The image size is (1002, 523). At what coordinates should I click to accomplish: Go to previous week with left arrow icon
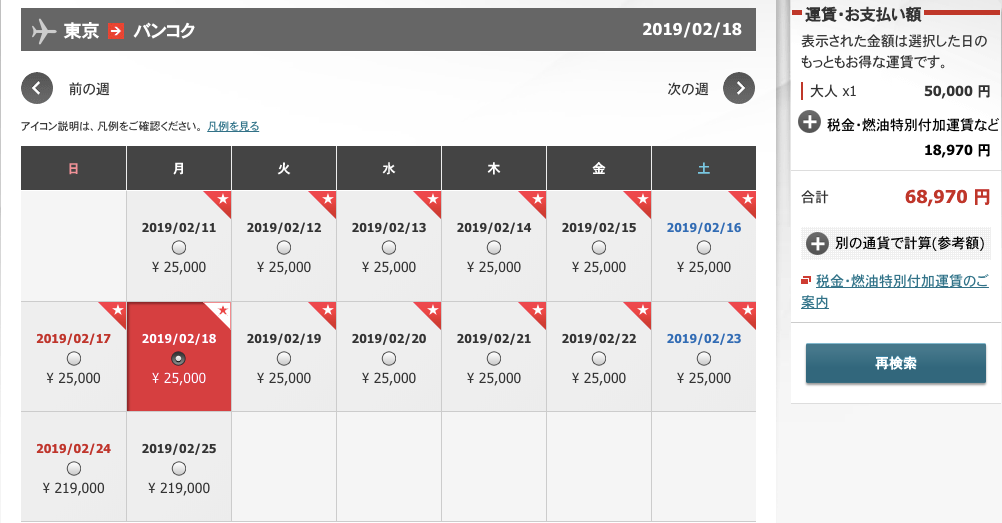coord(36,88)
